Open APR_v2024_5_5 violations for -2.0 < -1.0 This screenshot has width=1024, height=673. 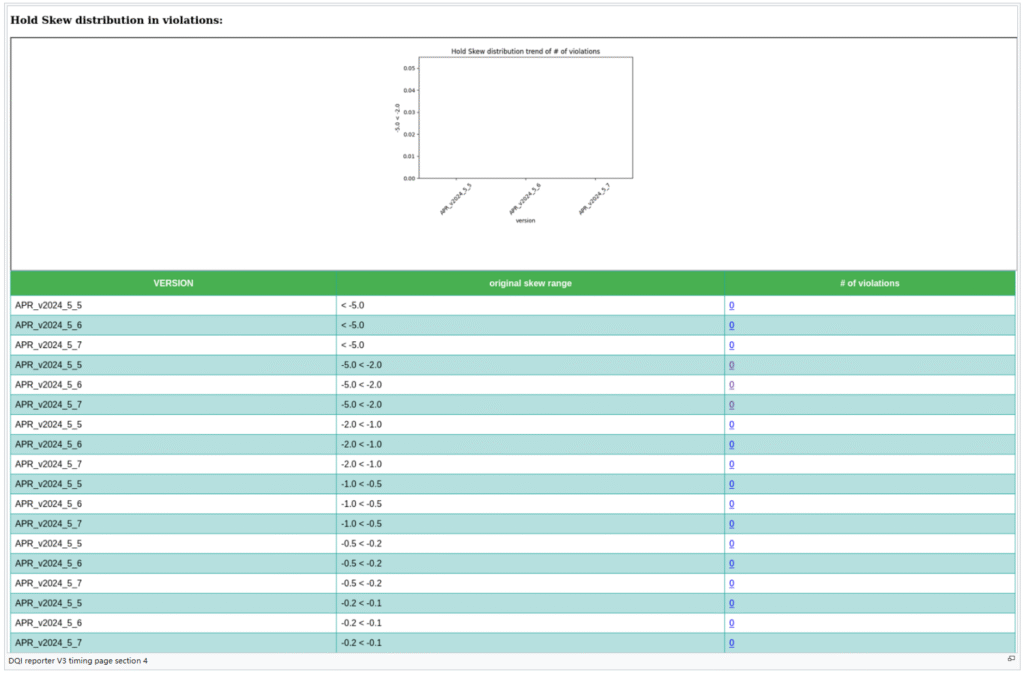click(731, 425)
